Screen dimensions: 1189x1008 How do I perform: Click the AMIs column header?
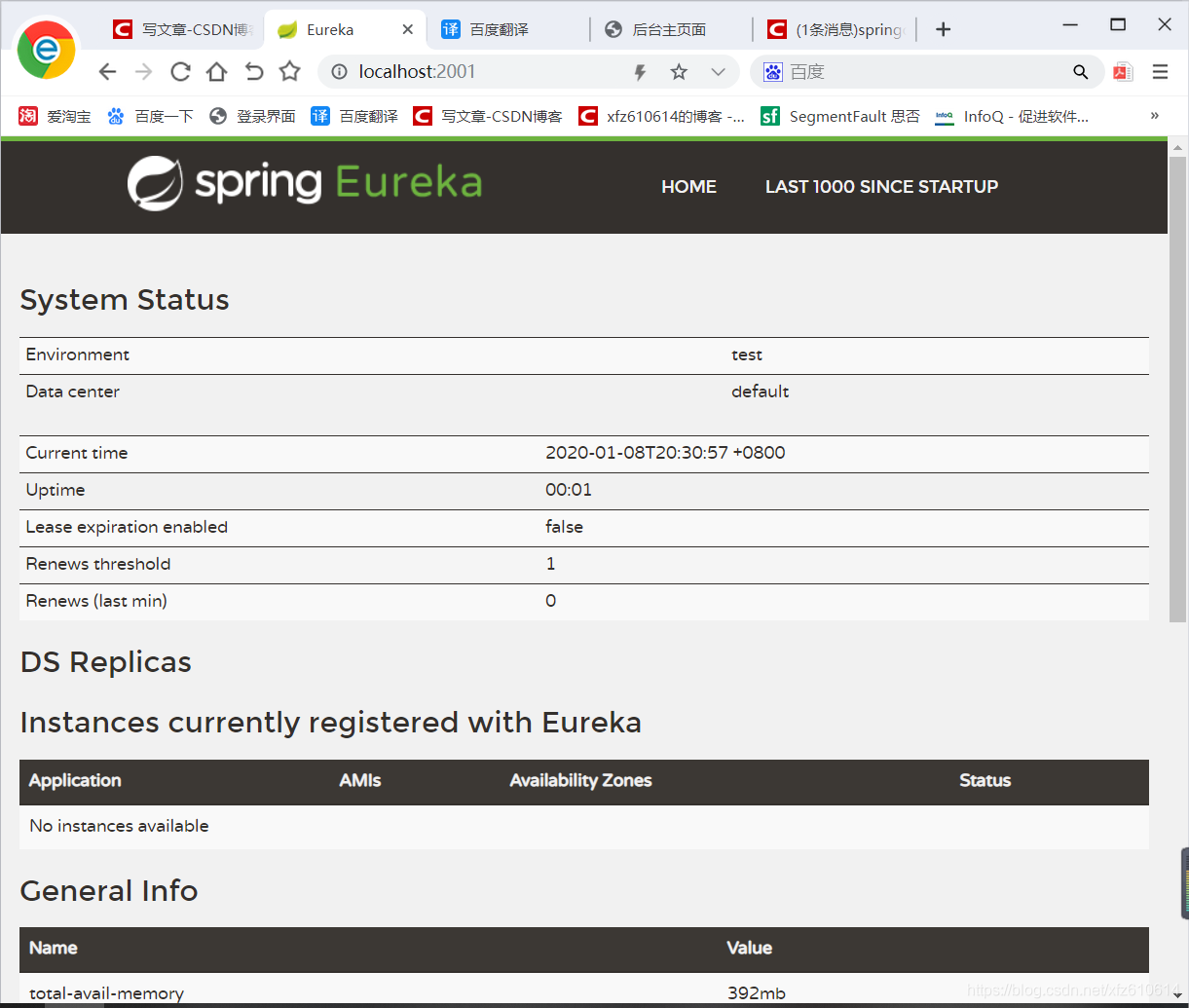[360, 781]
